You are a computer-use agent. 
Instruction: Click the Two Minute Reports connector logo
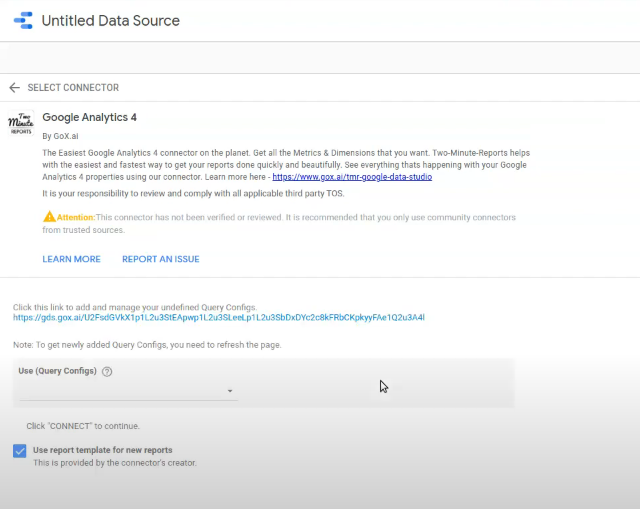pos(21,122)
